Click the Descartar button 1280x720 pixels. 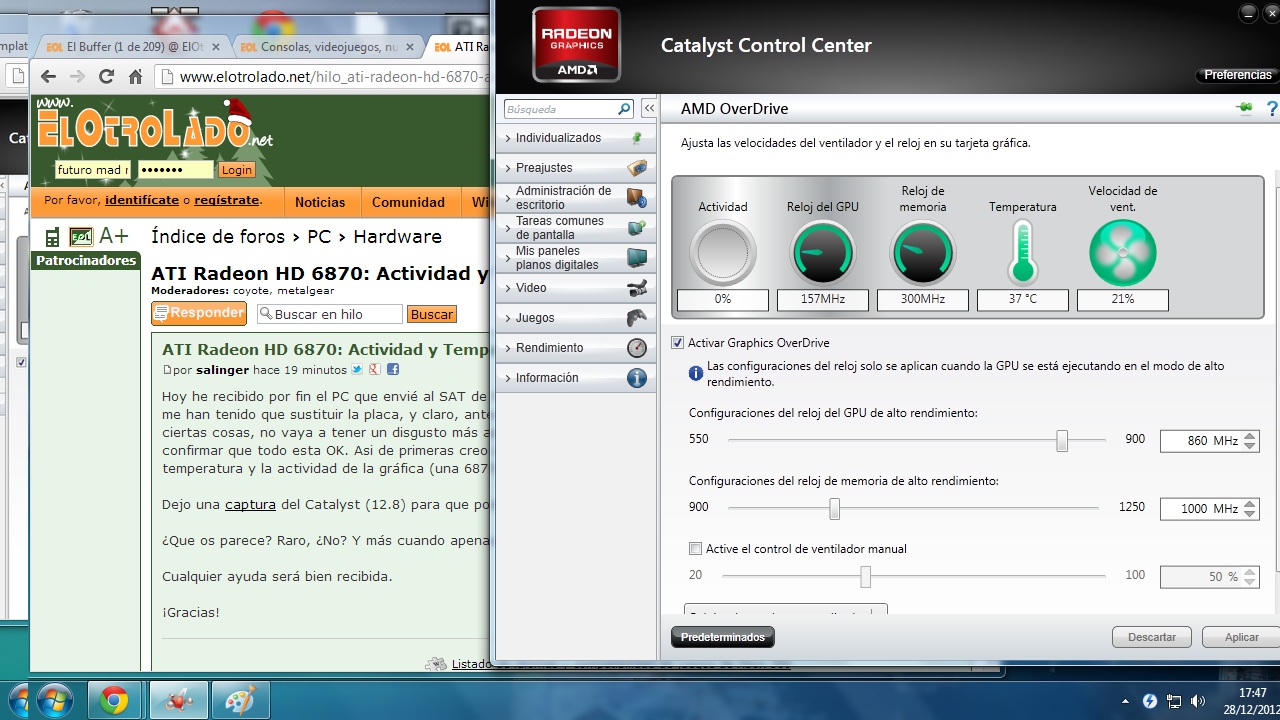pyautogui.click(x=1152, y=637)
